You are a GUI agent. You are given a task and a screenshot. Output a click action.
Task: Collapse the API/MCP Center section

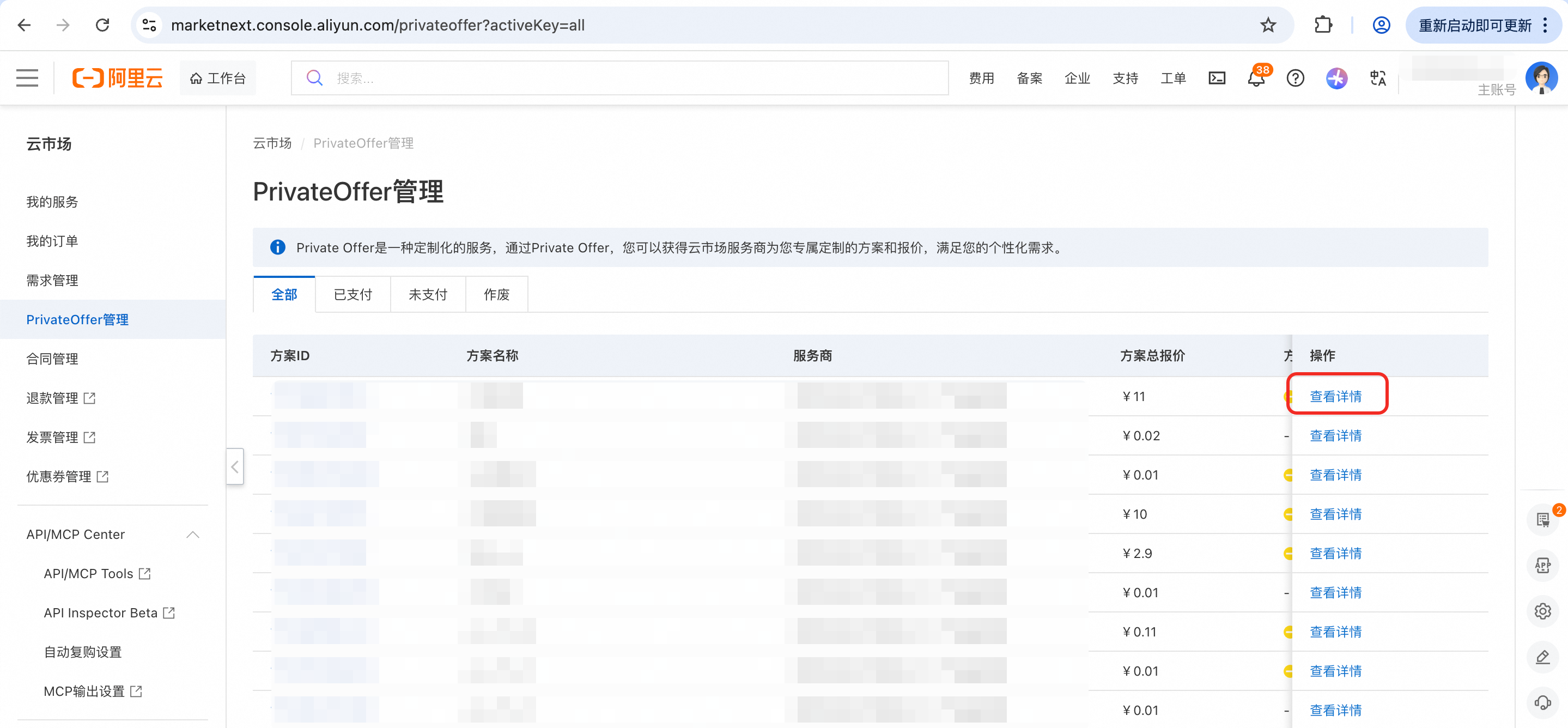click(192, 535)
